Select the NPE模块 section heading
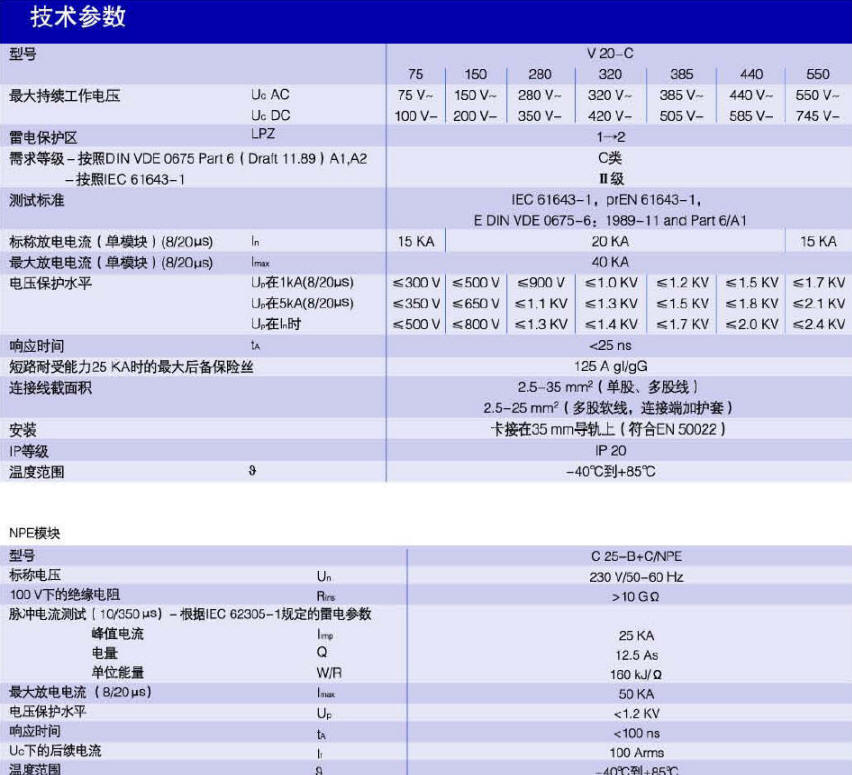 click(34, 533)
